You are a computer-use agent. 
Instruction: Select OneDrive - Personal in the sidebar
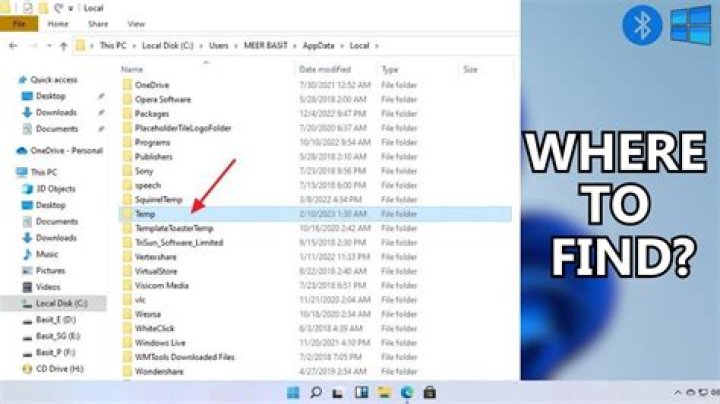66,150
